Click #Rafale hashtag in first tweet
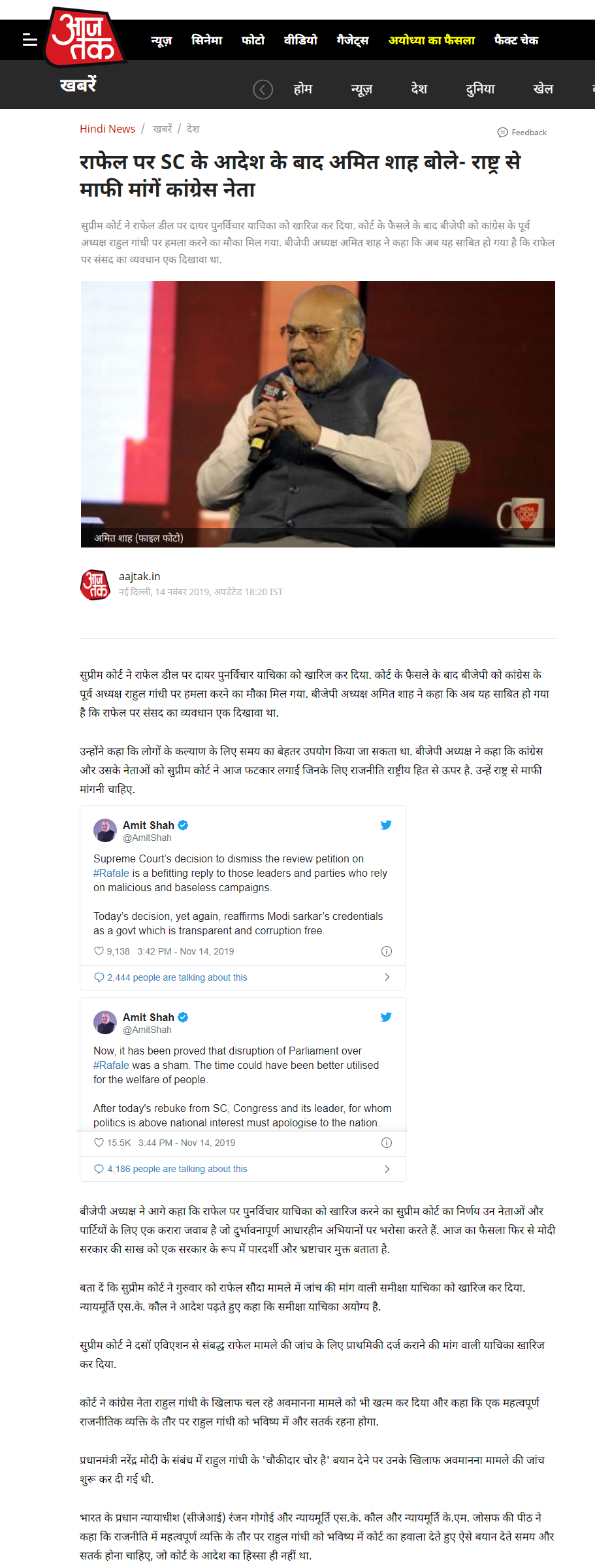Image resolution: width=595 pixels, height=1568 pixels. 111,873
